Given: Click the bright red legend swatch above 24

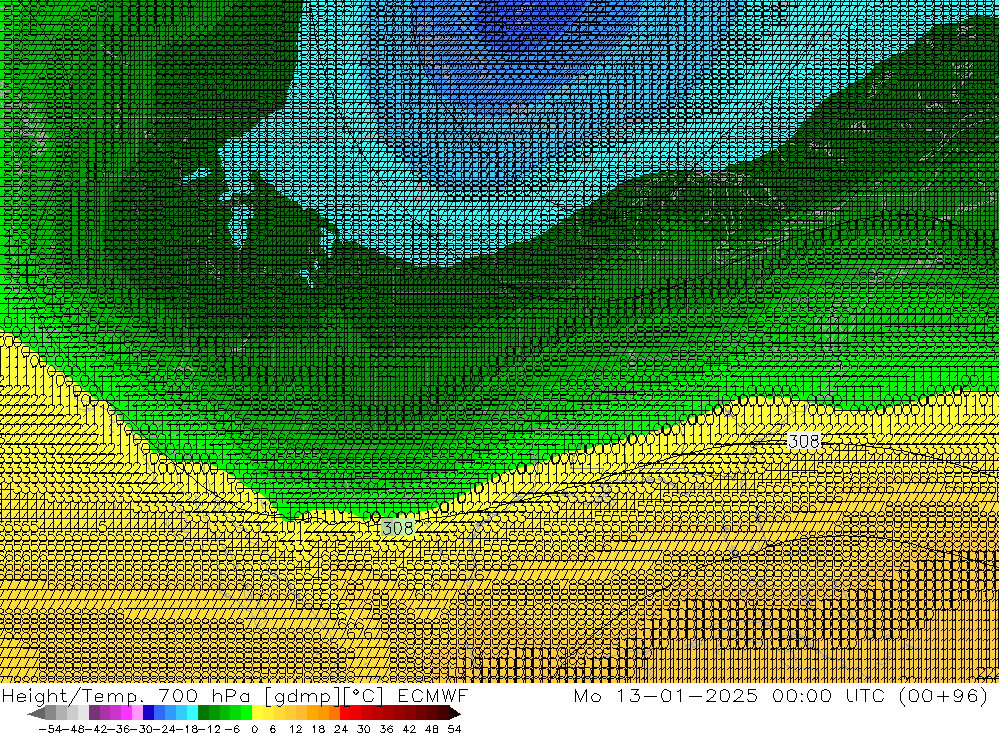Looking at the screenshot, I should pyautogui.click(x=345, y=712).
